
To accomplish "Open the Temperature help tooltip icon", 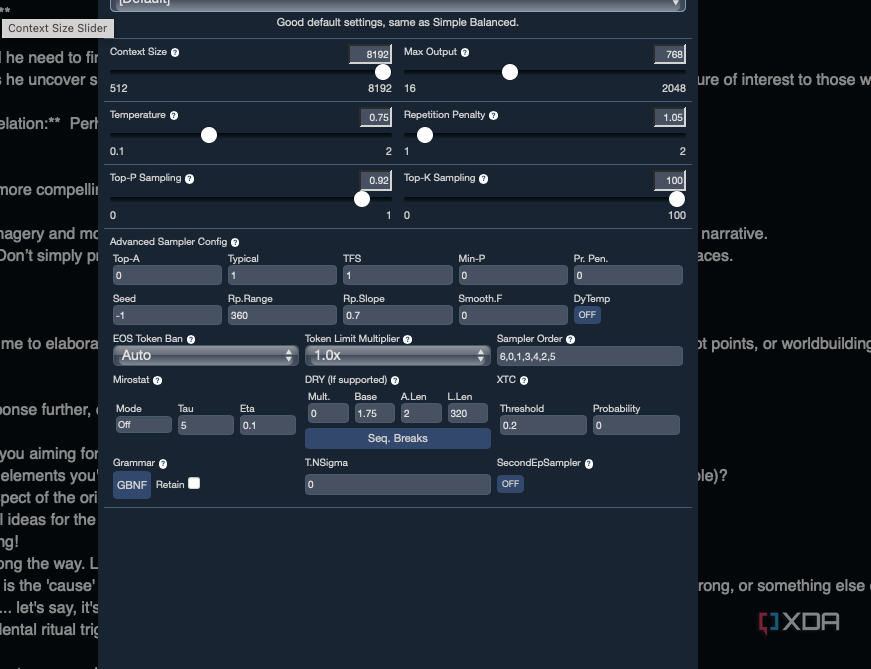I will pyautogui.click(x=174, y=116).
